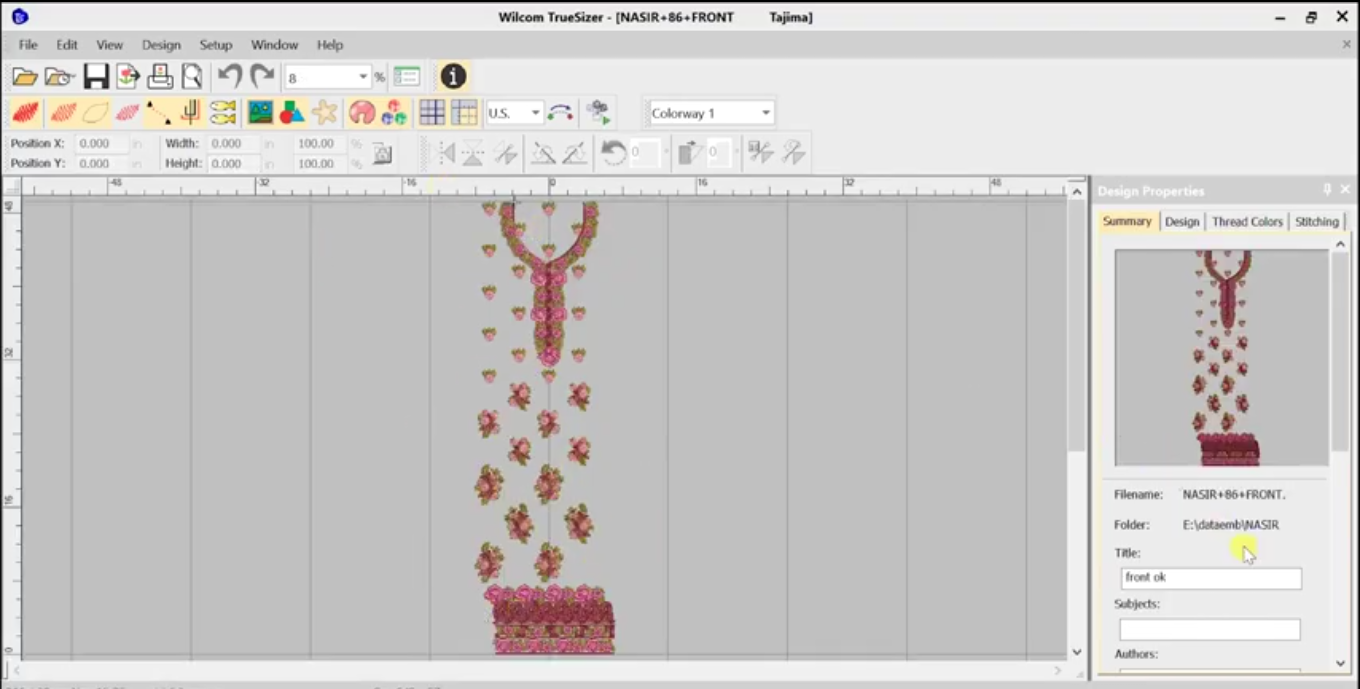This screenshot has height=689, width=1360.
Task: Open the Setup menu
Action: coord(216,45)
